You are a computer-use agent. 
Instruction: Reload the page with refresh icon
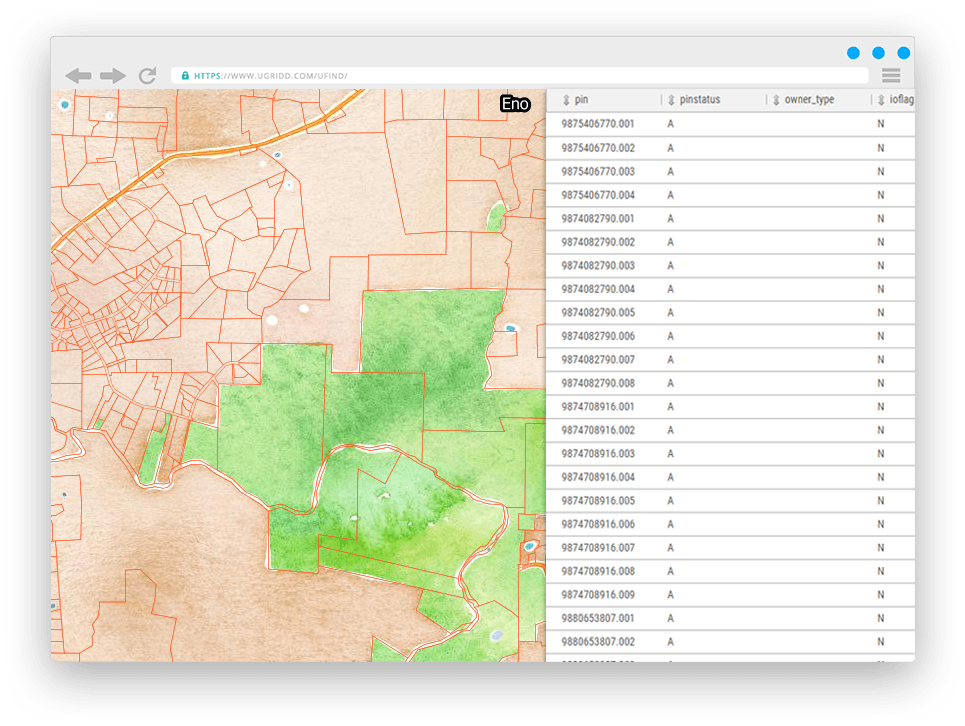point(147,76)
